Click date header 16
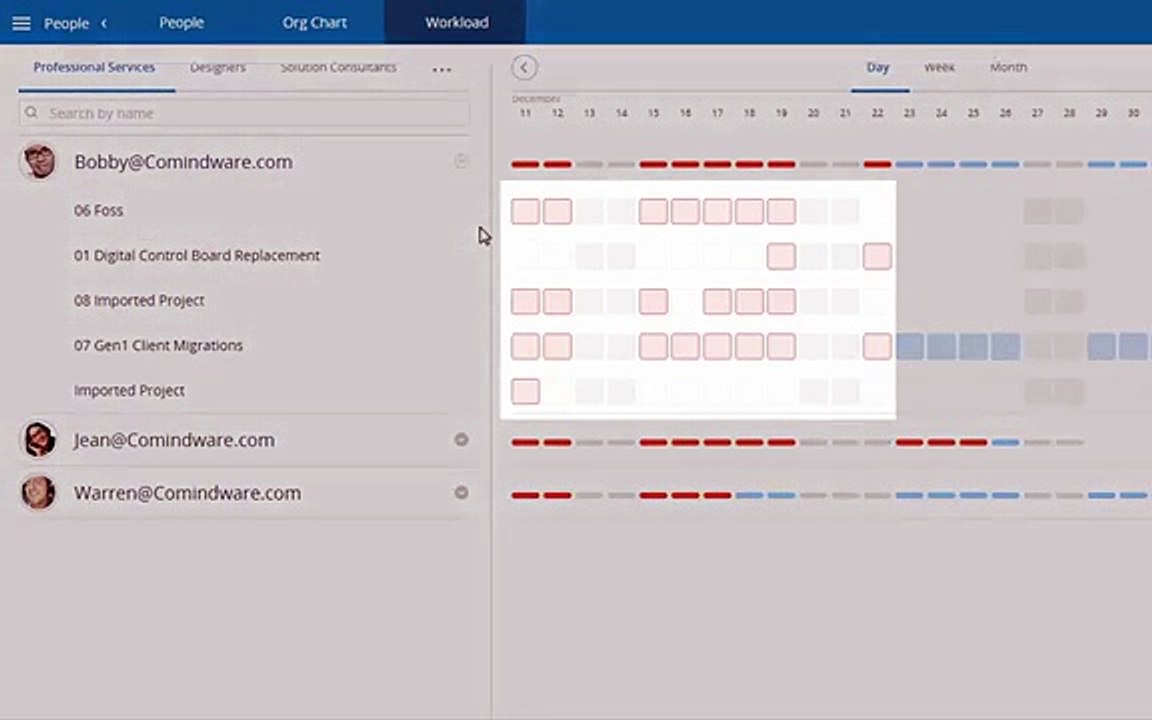Viewport: 1152px width, 720px height. coord(685,113)
